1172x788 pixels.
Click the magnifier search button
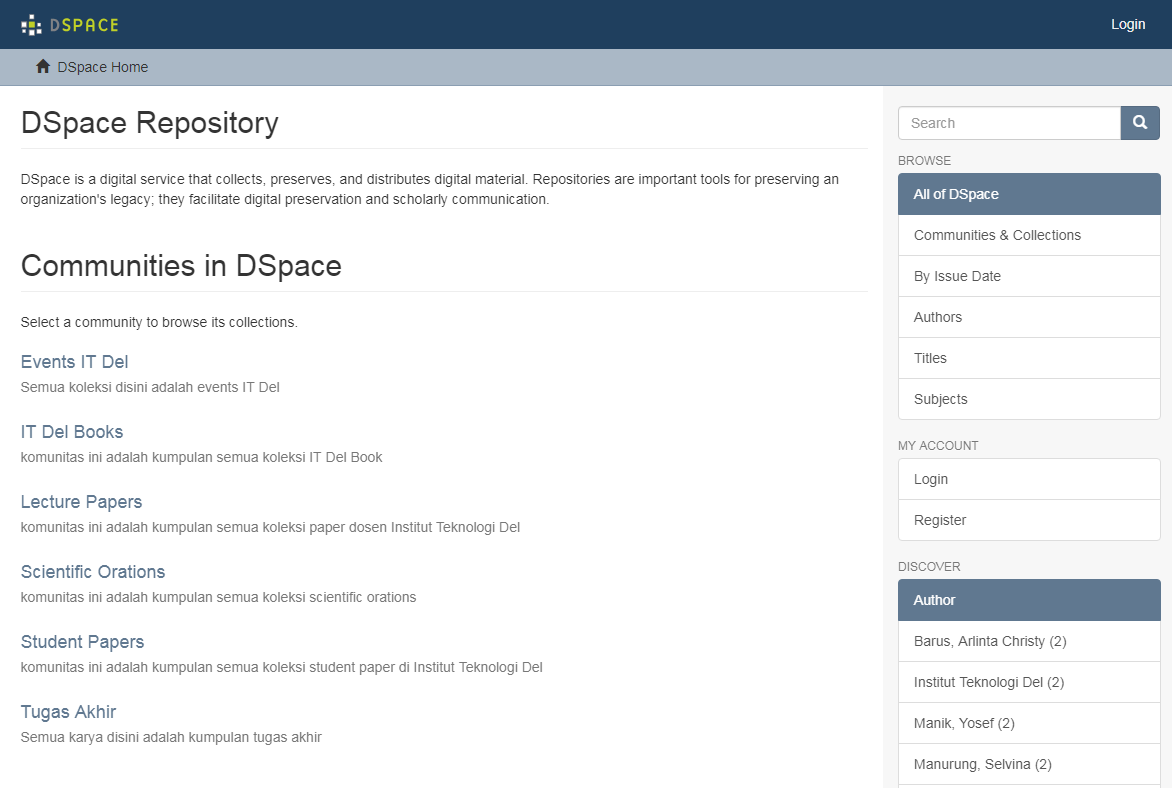1140,123
